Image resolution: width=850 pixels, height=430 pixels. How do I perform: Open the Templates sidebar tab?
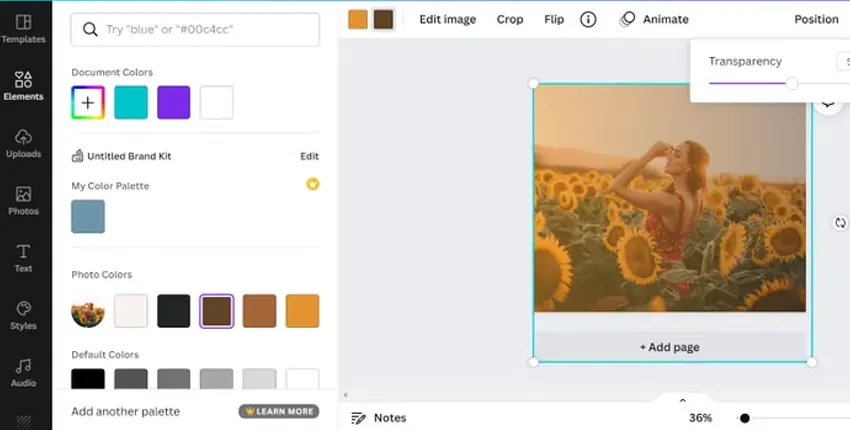(x=24, y=28)
